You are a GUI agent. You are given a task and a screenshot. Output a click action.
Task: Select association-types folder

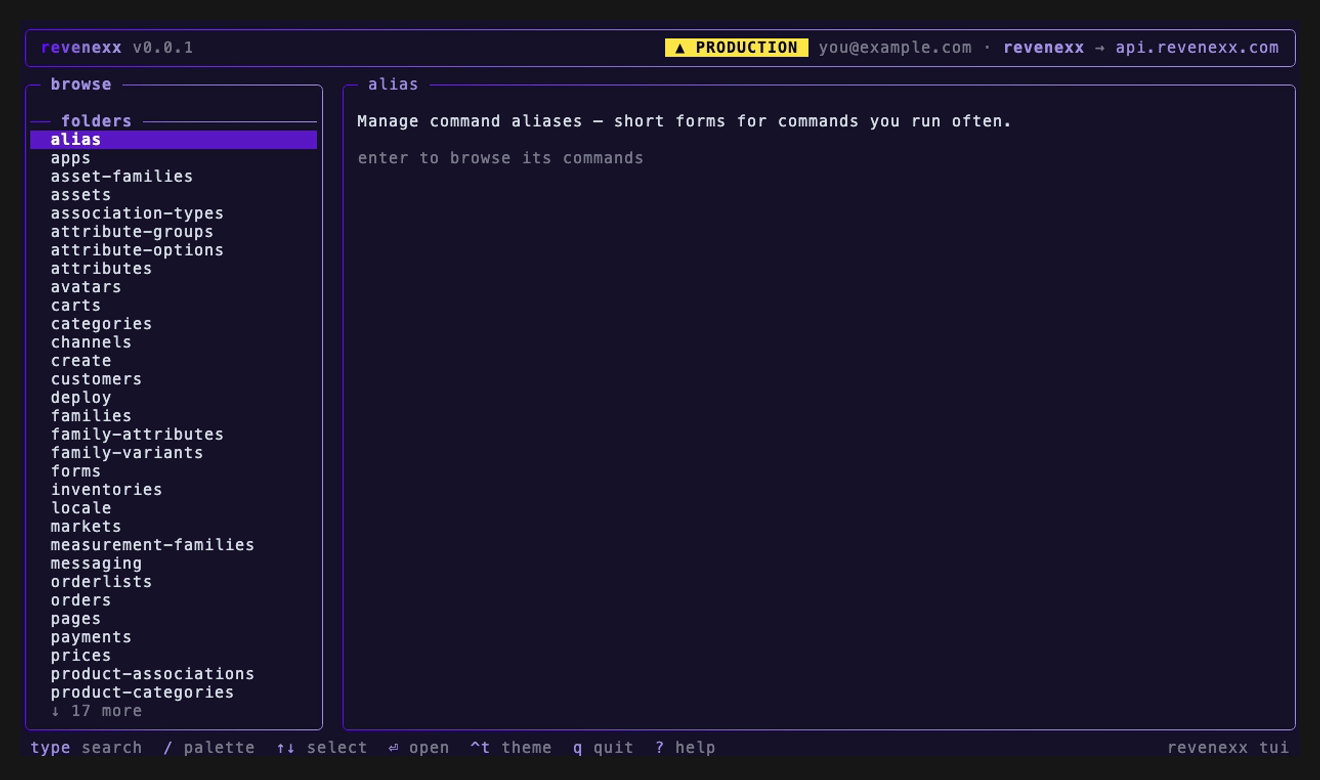tap(173, 214)
